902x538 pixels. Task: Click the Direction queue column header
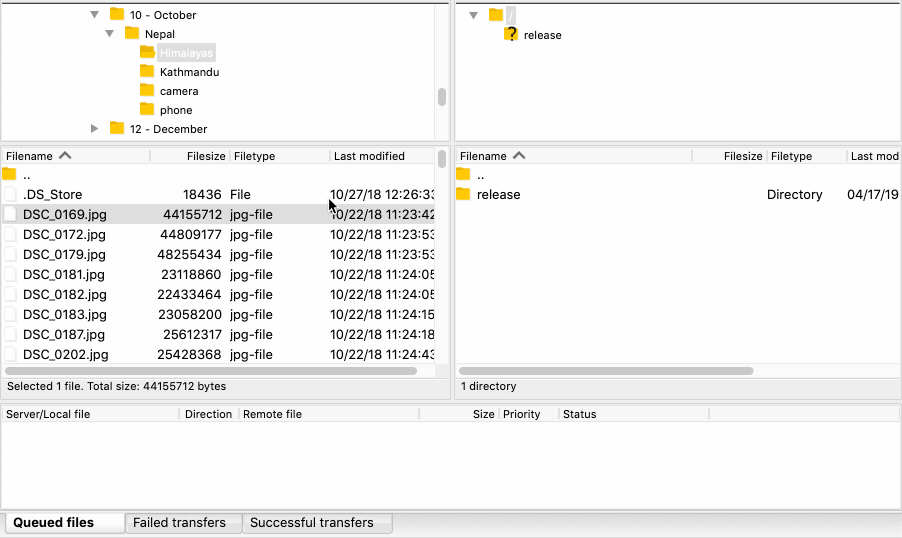[209, 414]
